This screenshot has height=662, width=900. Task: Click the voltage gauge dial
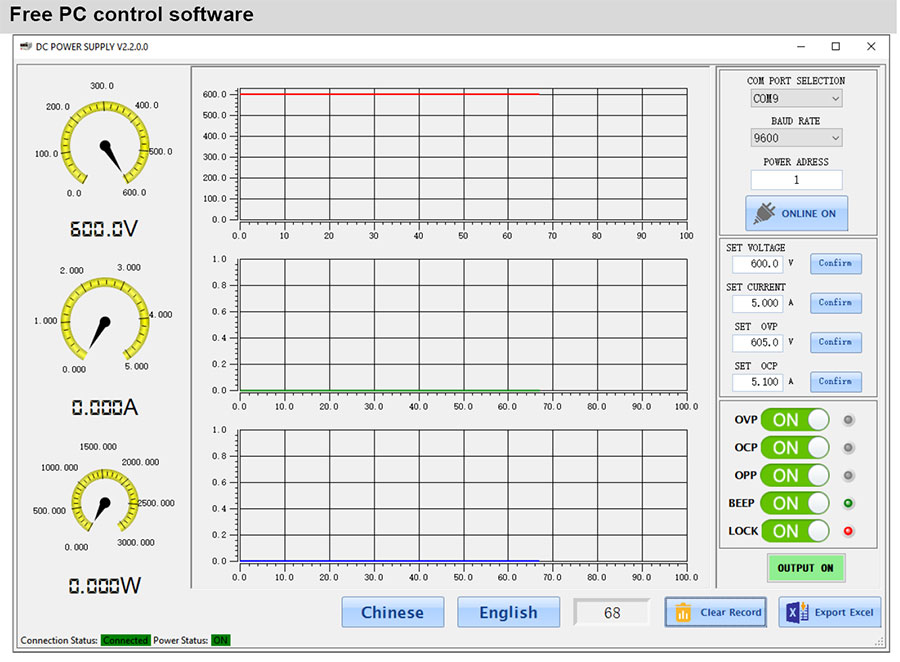[104, 142]
